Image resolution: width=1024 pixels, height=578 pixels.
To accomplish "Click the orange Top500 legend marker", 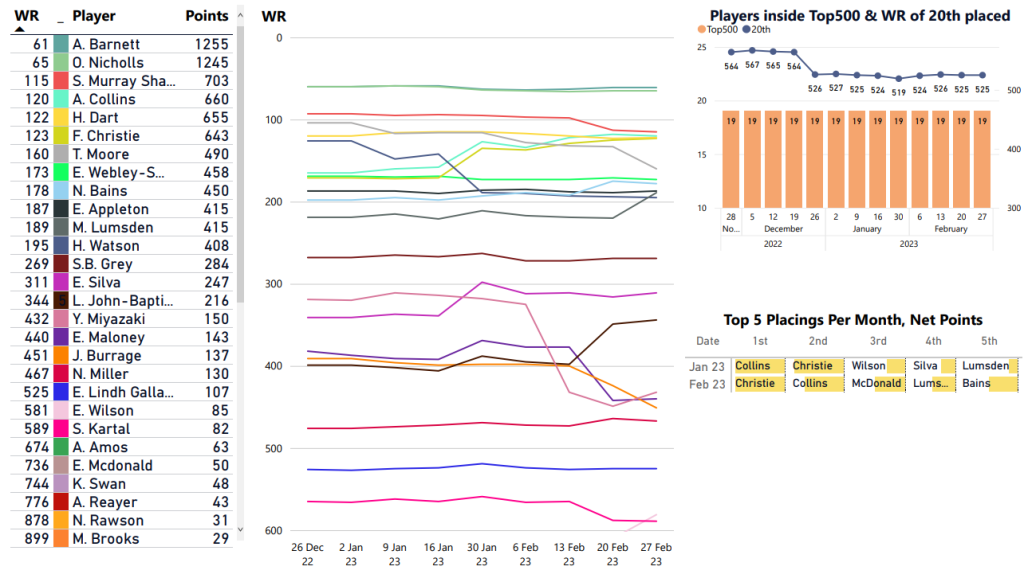I will point(703,30).
